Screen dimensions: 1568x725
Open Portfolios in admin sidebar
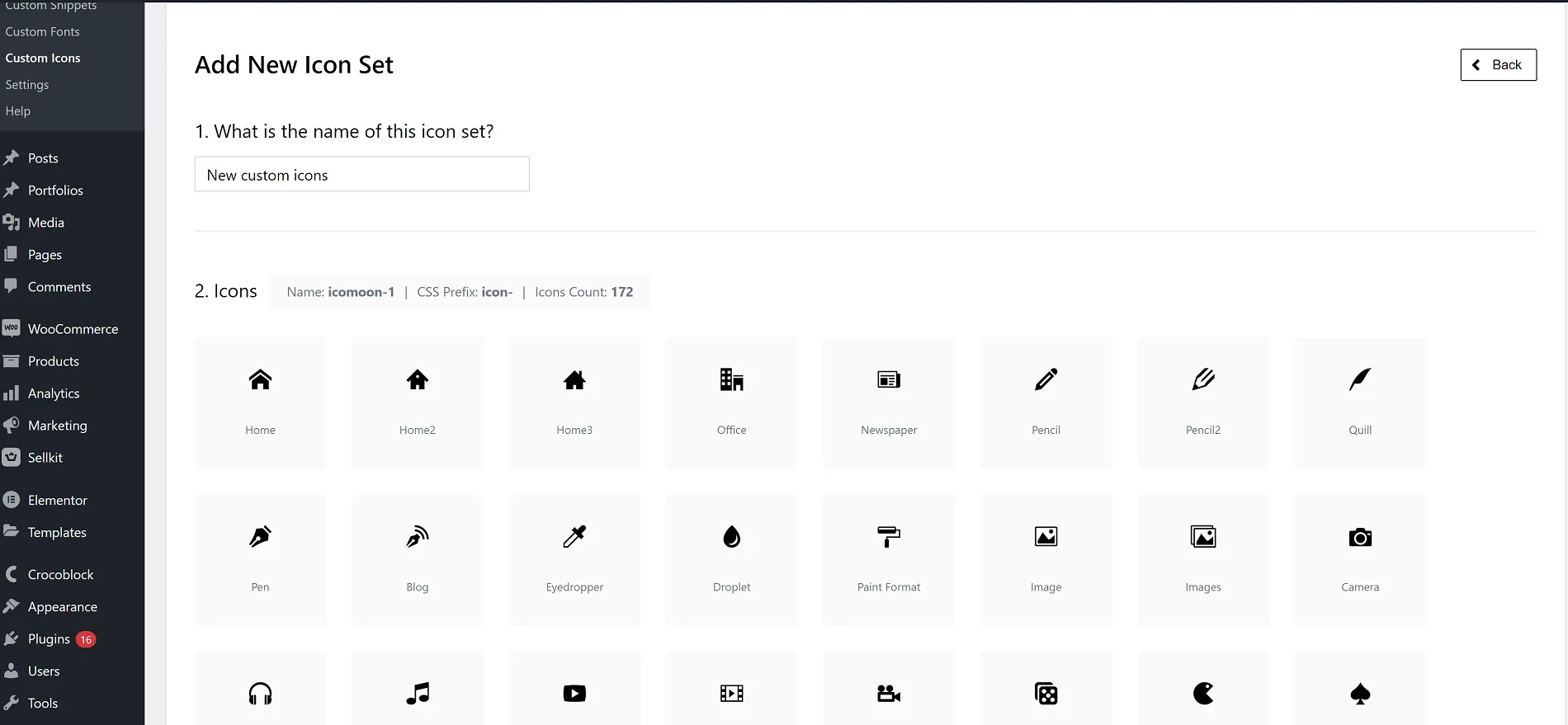pos(55,190)
